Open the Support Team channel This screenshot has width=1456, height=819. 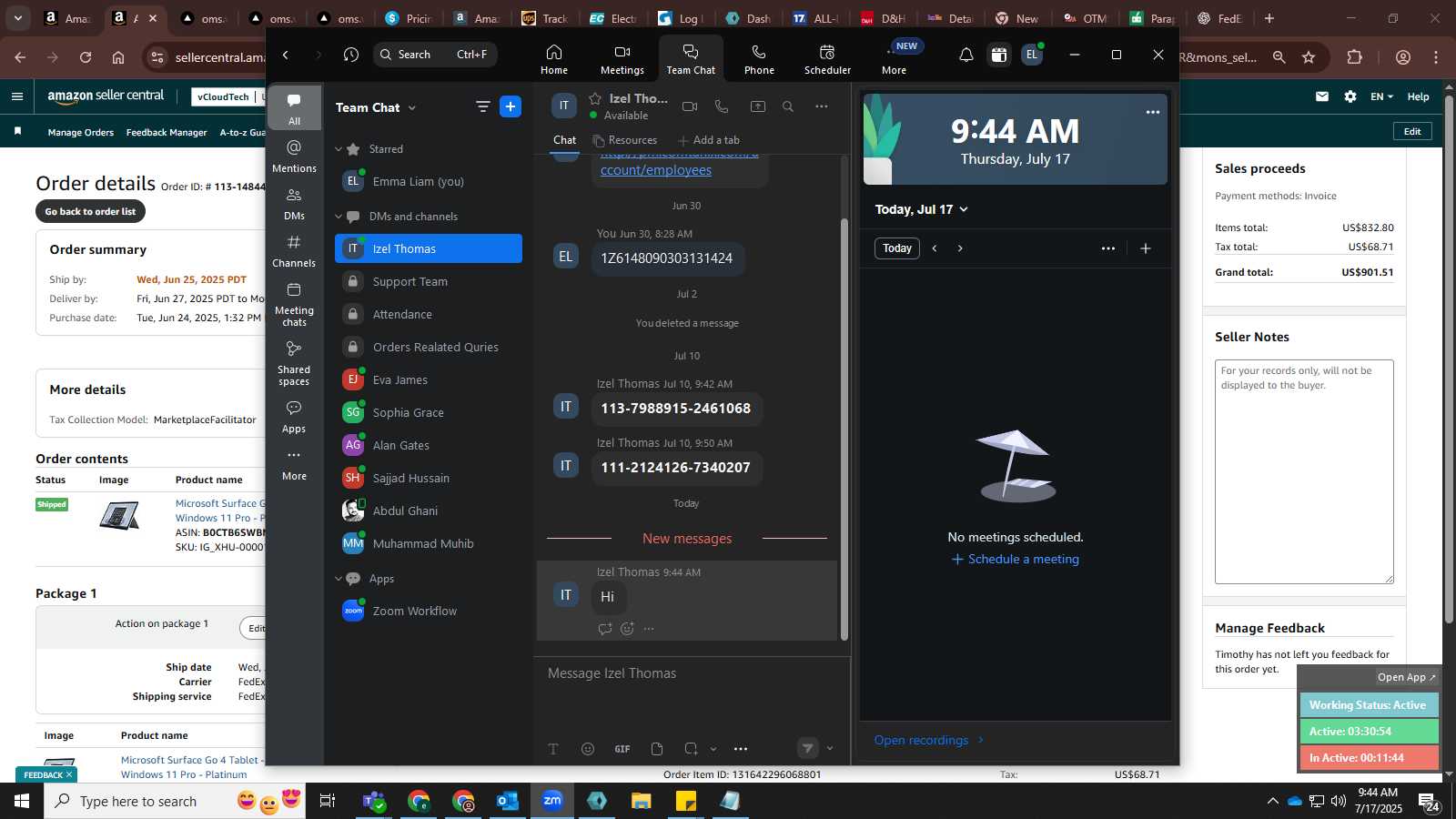(429, 281)
